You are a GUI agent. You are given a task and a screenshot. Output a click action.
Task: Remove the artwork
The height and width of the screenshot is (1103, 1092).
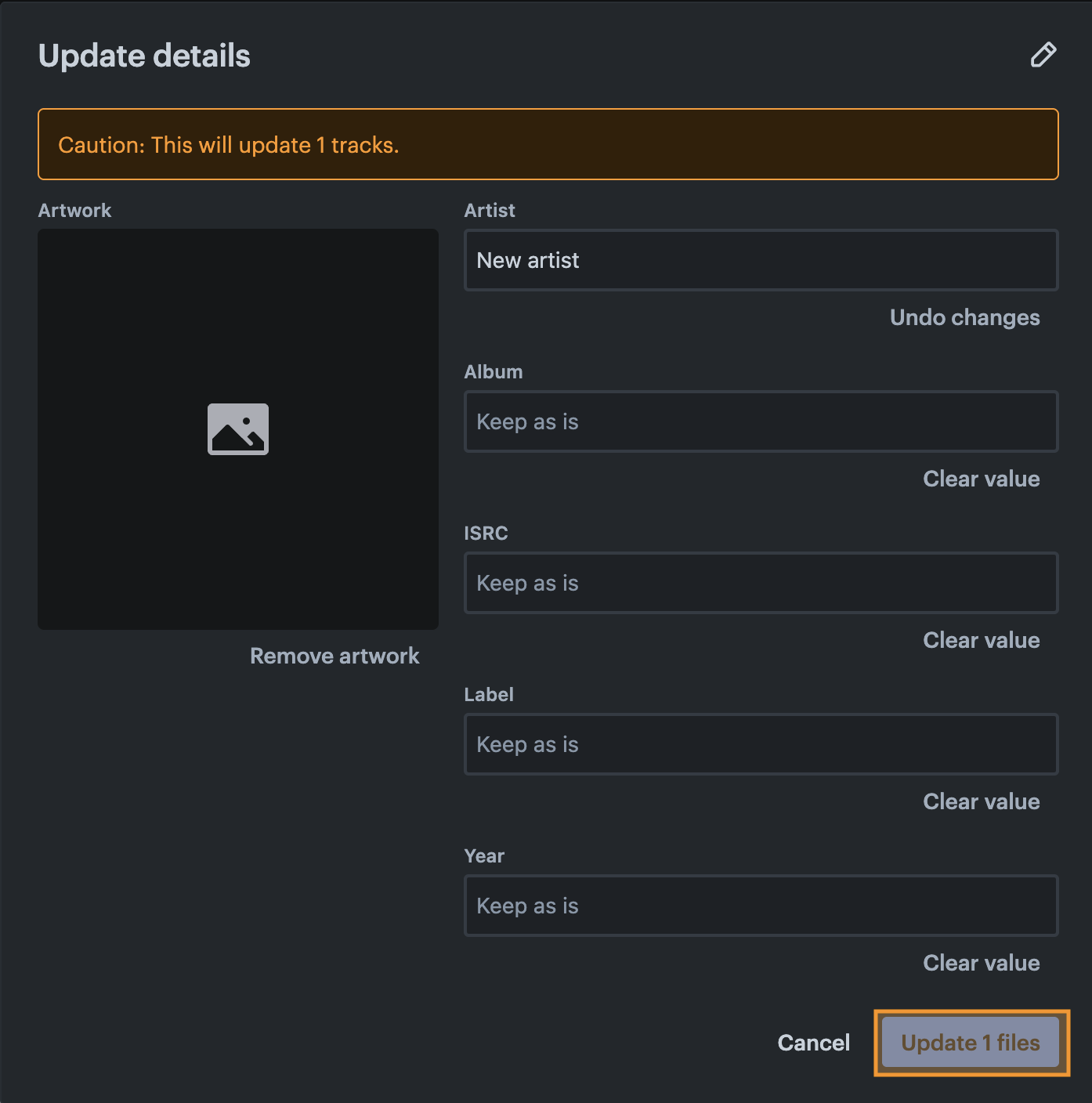[334, 656]
